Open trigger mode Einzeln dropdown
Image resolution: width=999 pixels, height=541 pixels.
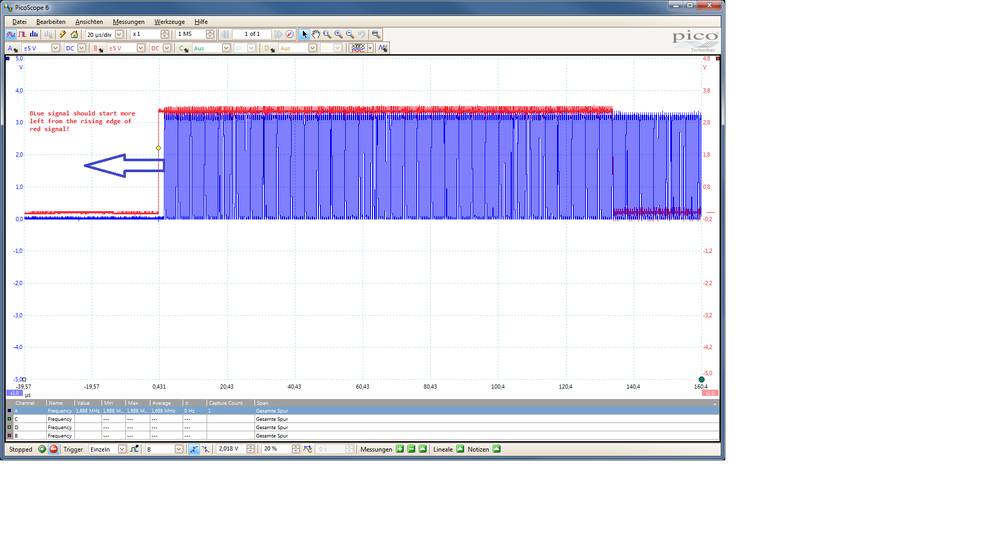pos(122,449)
